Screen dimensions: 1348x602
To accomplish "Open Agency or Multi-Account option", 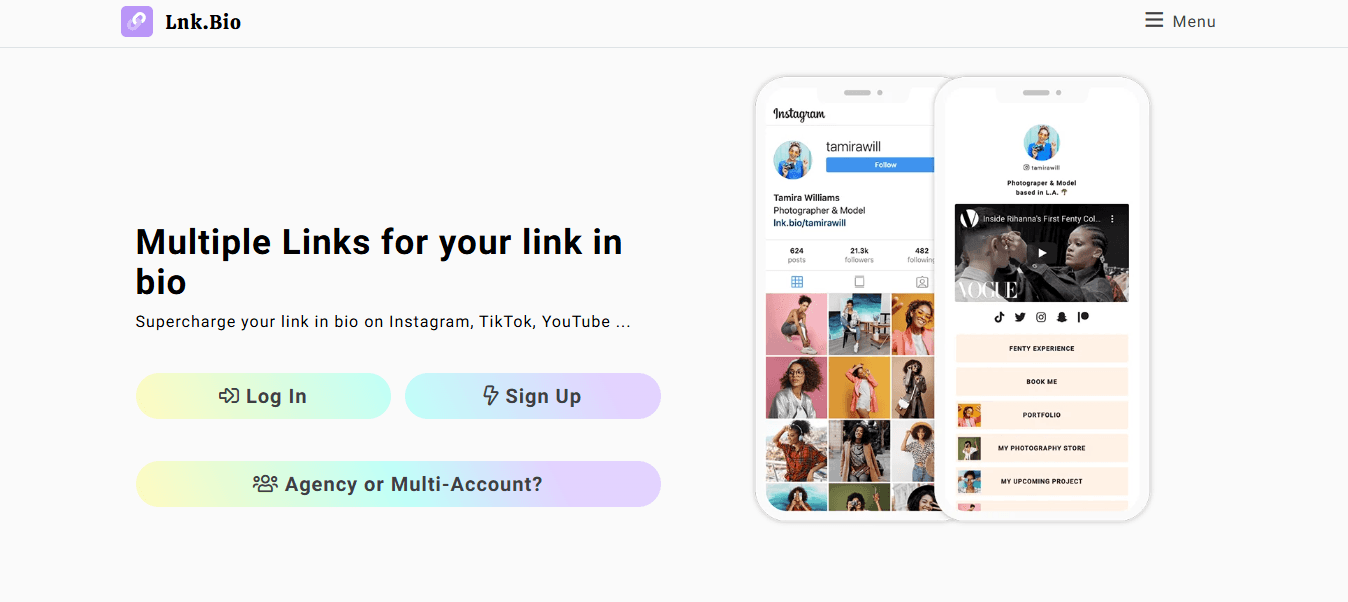I will pos(398,484).
